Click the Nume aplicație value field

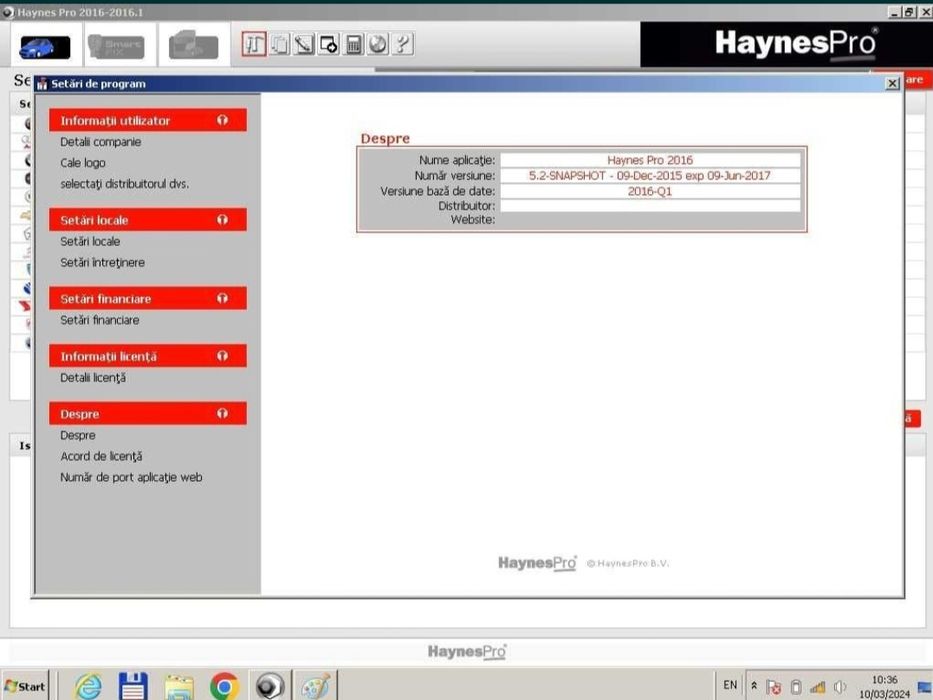click(x=650, y=160)
